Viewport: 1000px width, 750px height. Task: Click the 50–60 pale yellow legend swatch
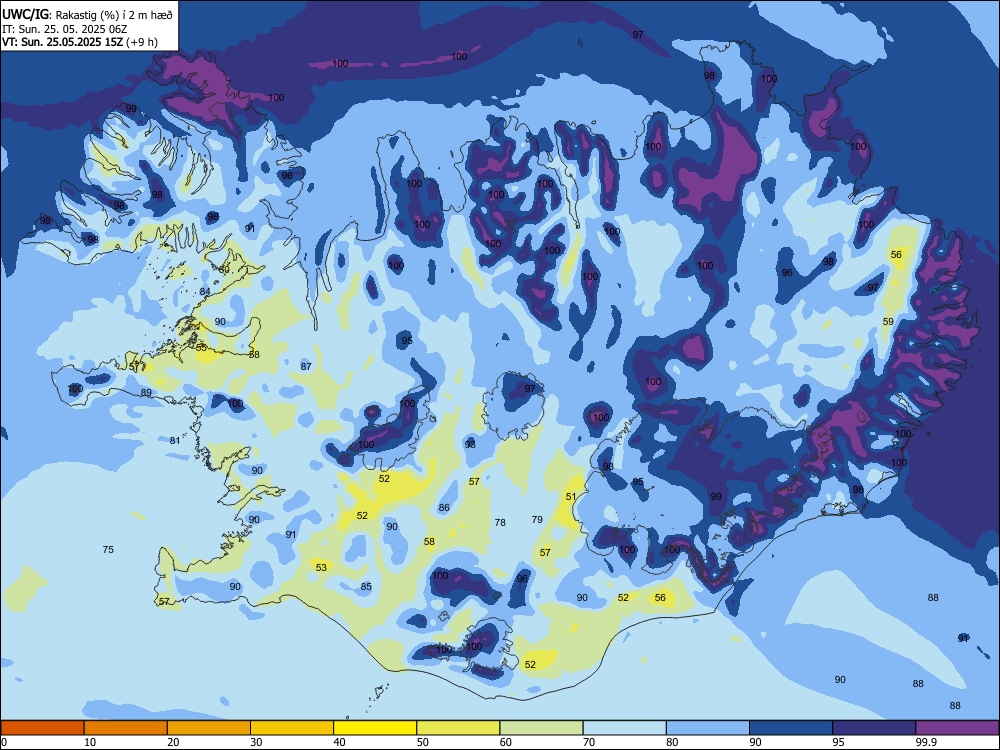tap(458, 728)
